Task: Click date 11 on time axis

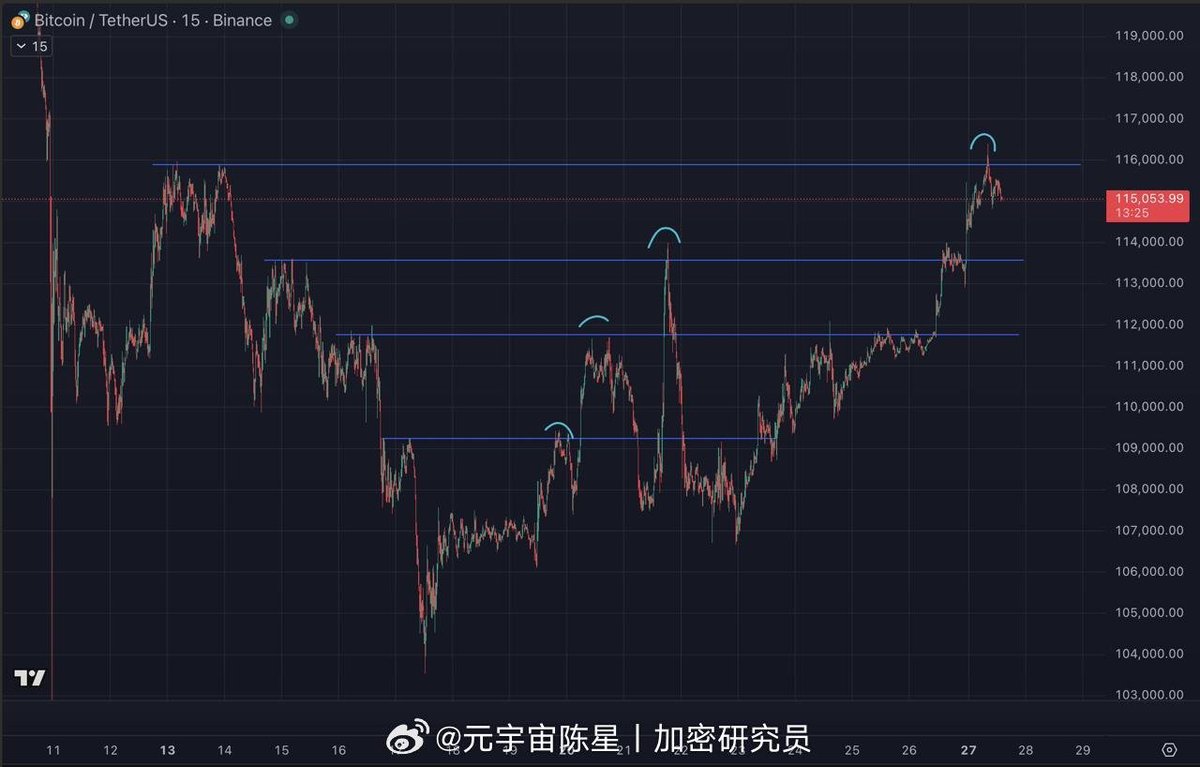Action: point(54,750)
